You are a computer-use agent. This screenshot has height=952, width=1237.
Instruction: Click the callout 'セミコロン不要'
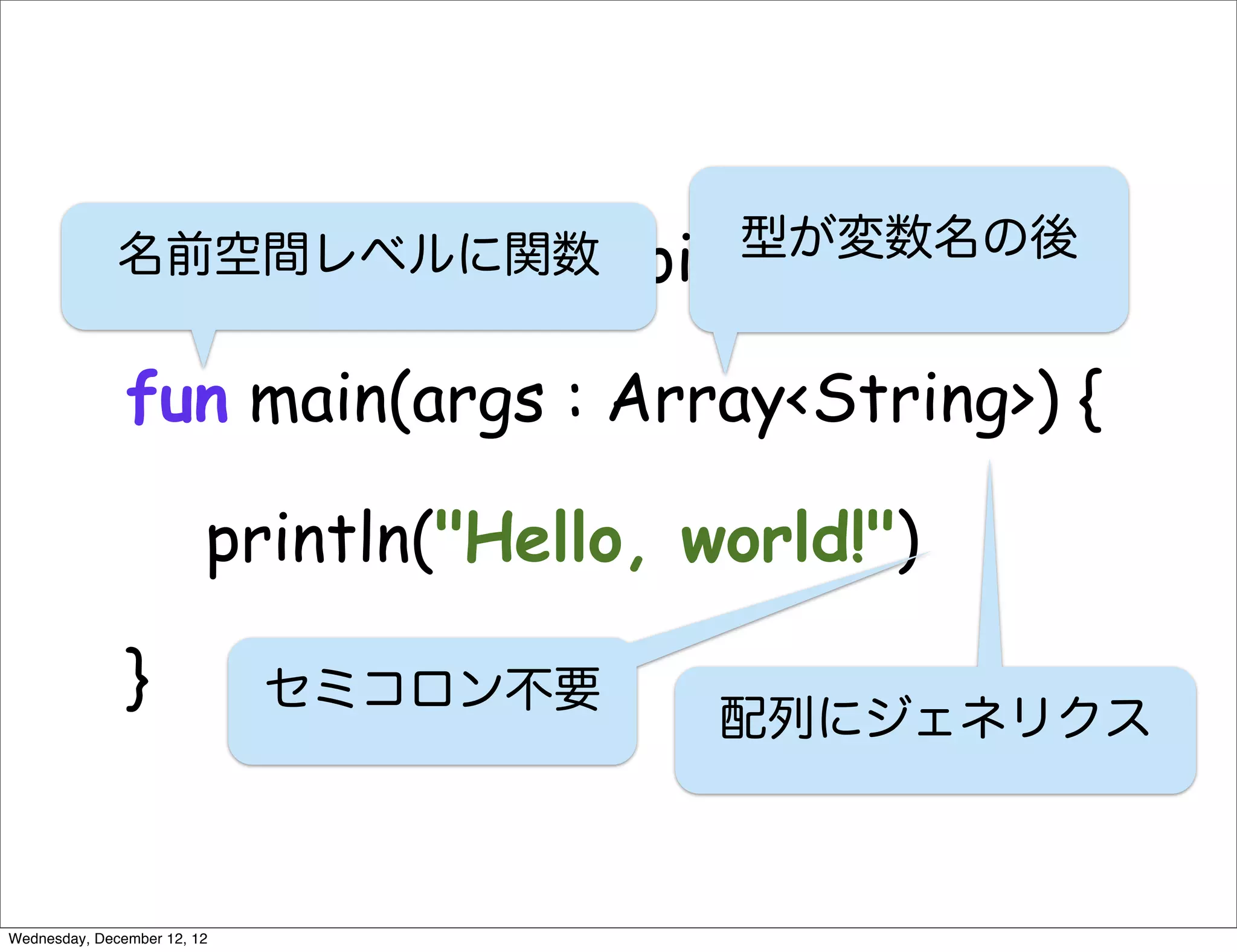pos(432,701)
